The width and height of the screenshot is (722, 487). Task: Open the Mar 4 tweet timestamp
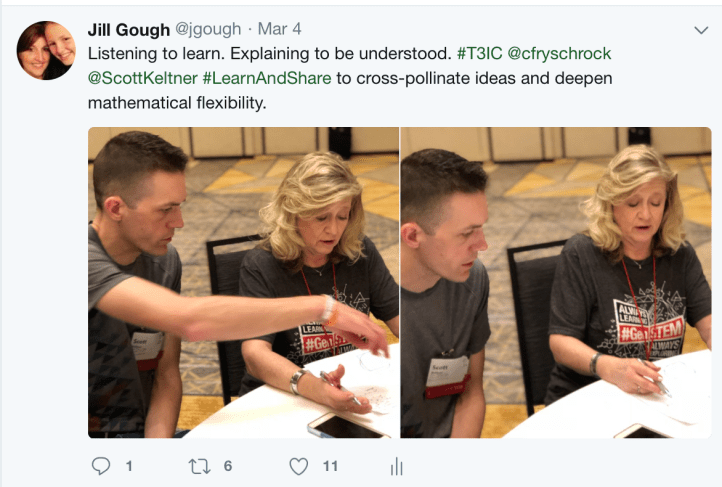pyautogui.click(x=279, y=29)
